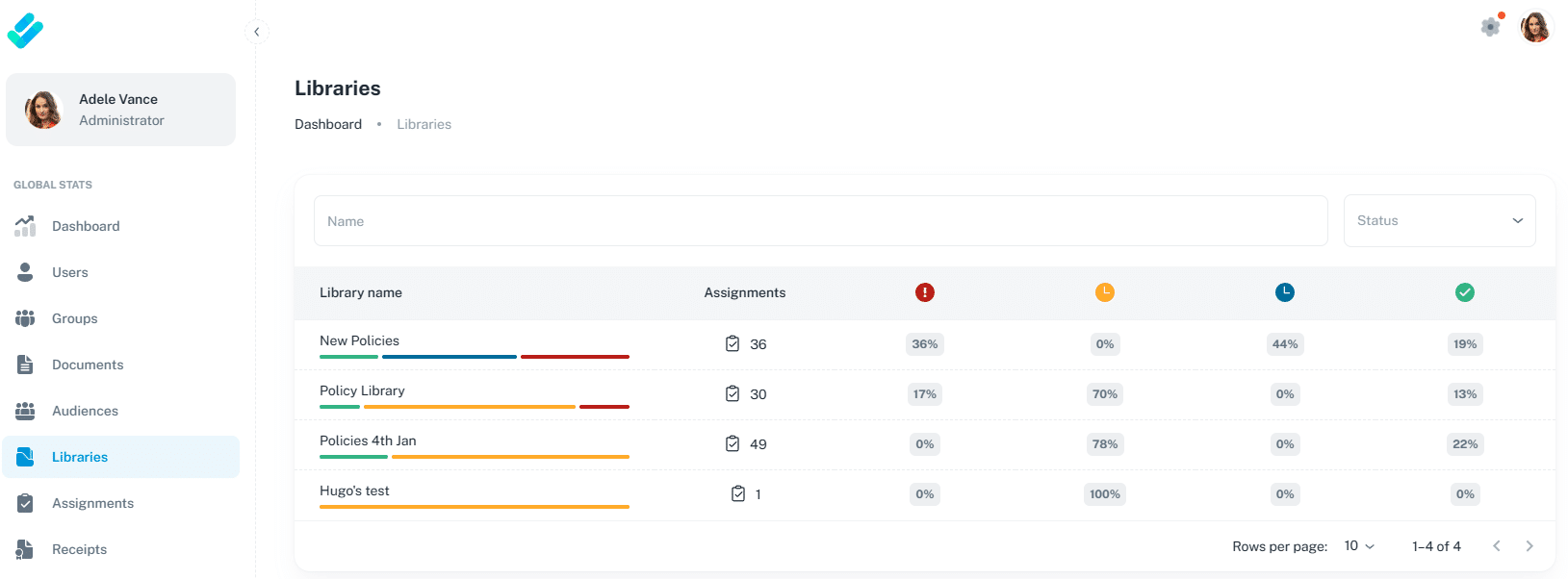This screenshot has width=1568, height=579.
Task: Click the Hugo's test orange progress bar
Action: click(475, 507)
